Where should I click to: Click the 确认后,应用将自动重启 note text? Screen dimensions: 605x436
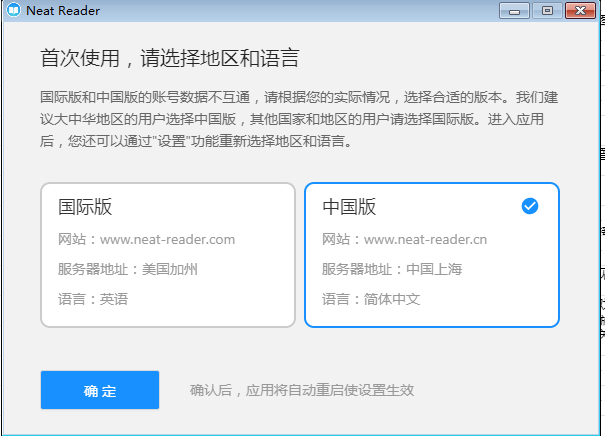tap(302, 390)
